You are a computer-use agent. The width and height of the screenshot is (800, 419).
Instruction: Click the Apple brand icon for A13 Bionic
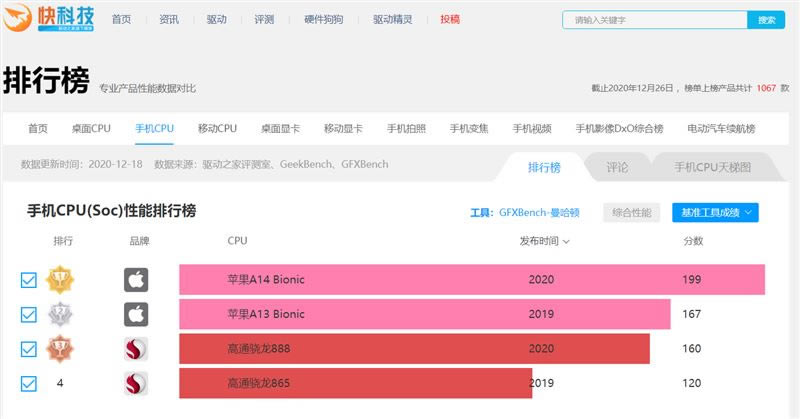[136, 314]
